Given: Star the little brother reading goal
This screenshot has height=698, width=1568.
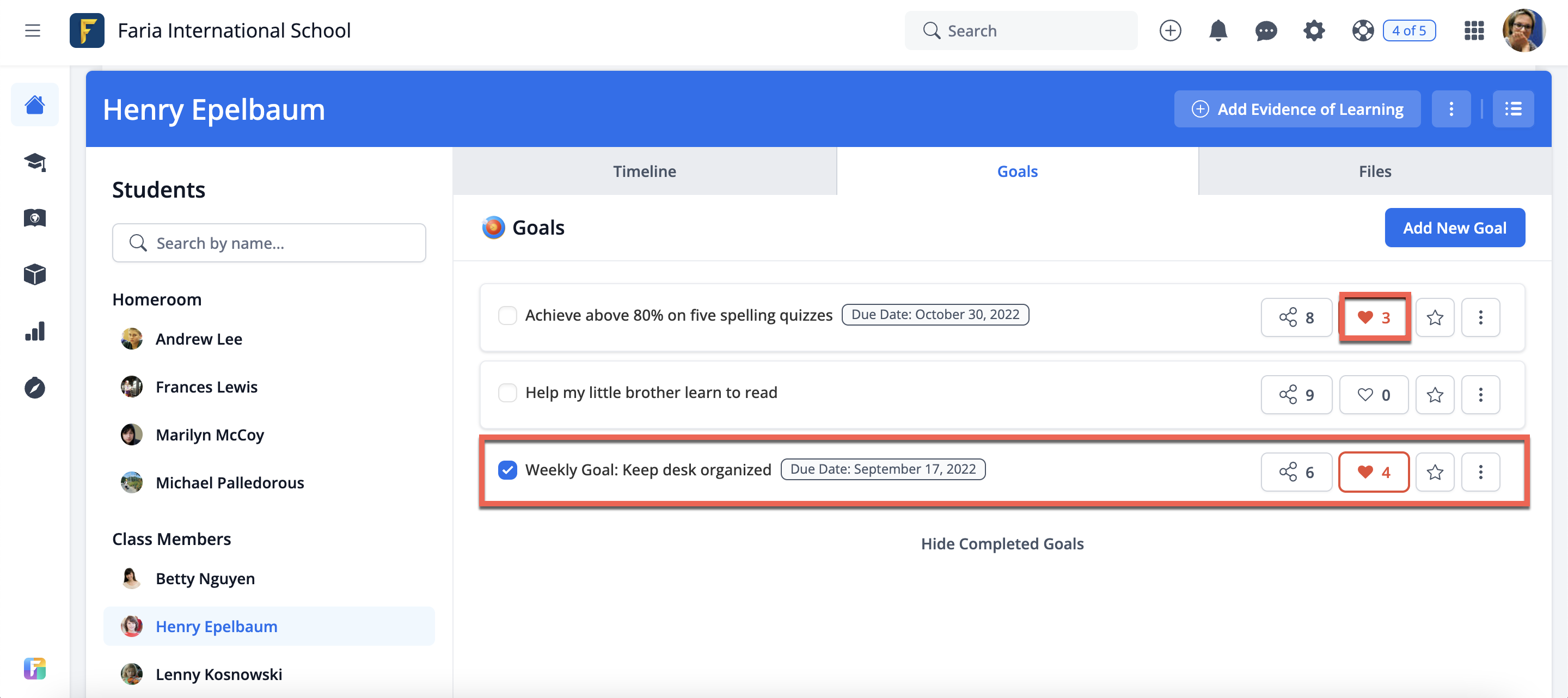Looking at the screenshot, I should click(x=1435, y=394).
